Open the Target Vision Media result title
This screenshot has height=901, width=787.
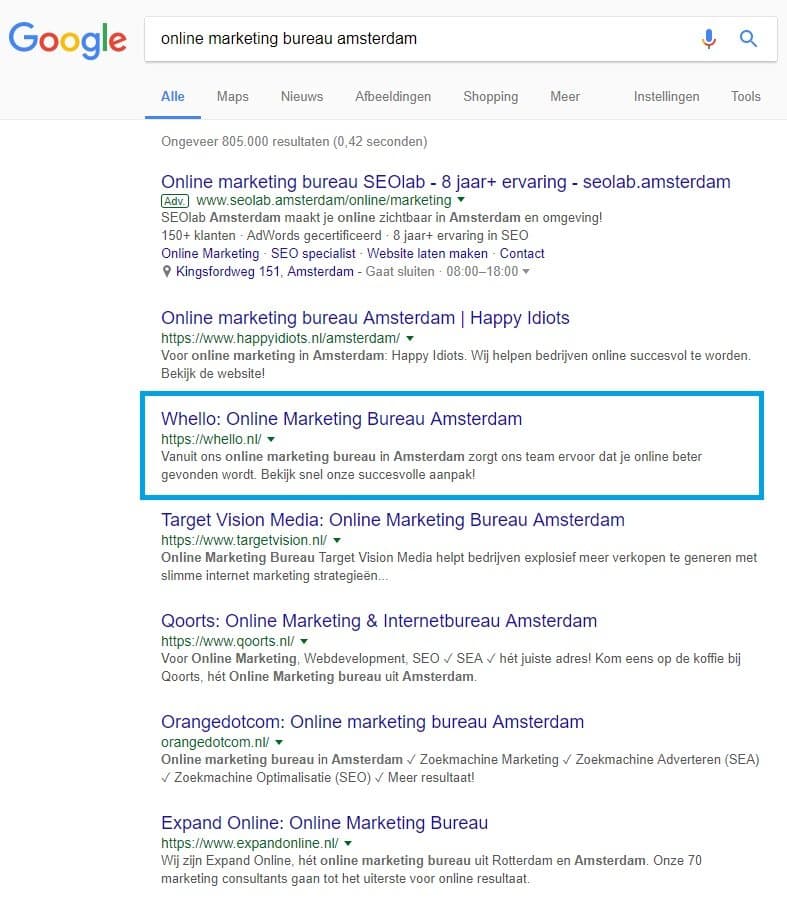coord(392,520)
